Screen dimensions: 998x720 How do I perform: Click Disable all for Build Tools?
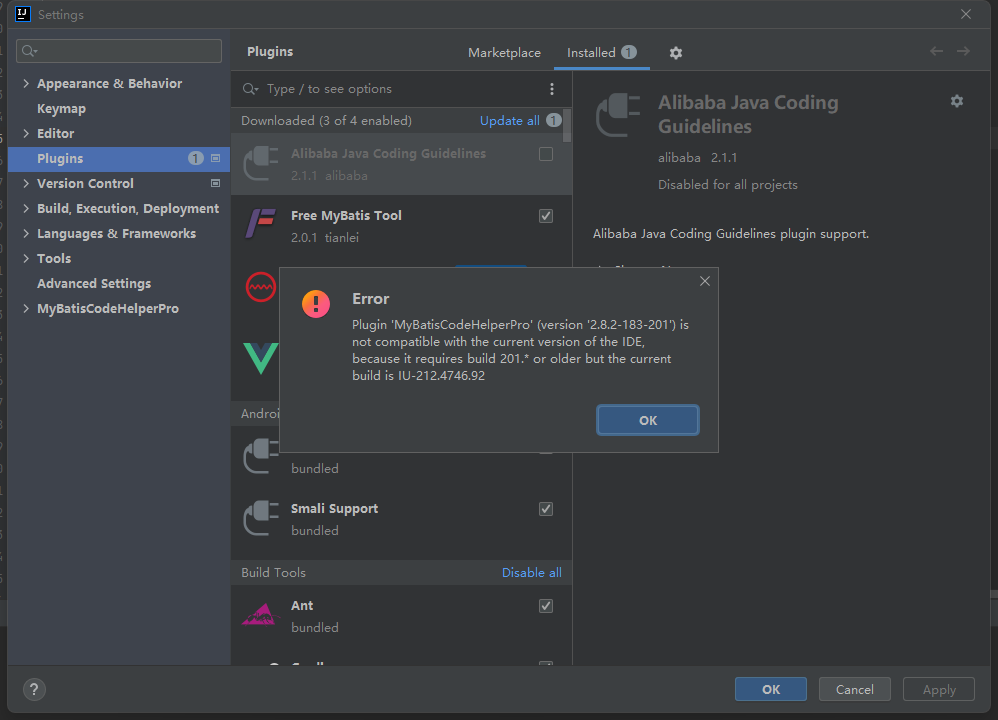tap(531, 573)
